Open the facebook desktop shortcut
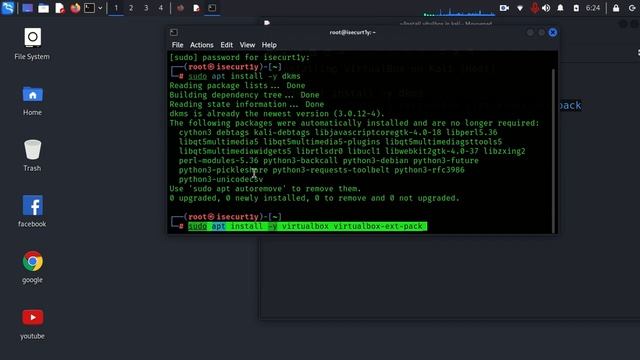Image resolution: width=640 pixels, height=360 pixels. [x=32, y=211]
